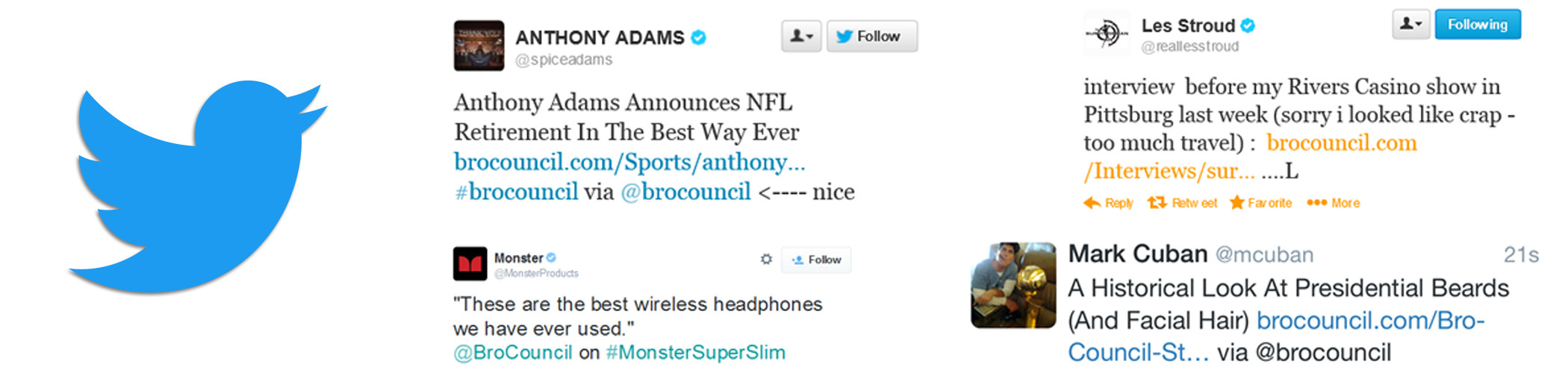Open user actions dropdown beside Anthony Adams' Follow
The height and width of the screenshot is (373, 1568).
[801, 37]
